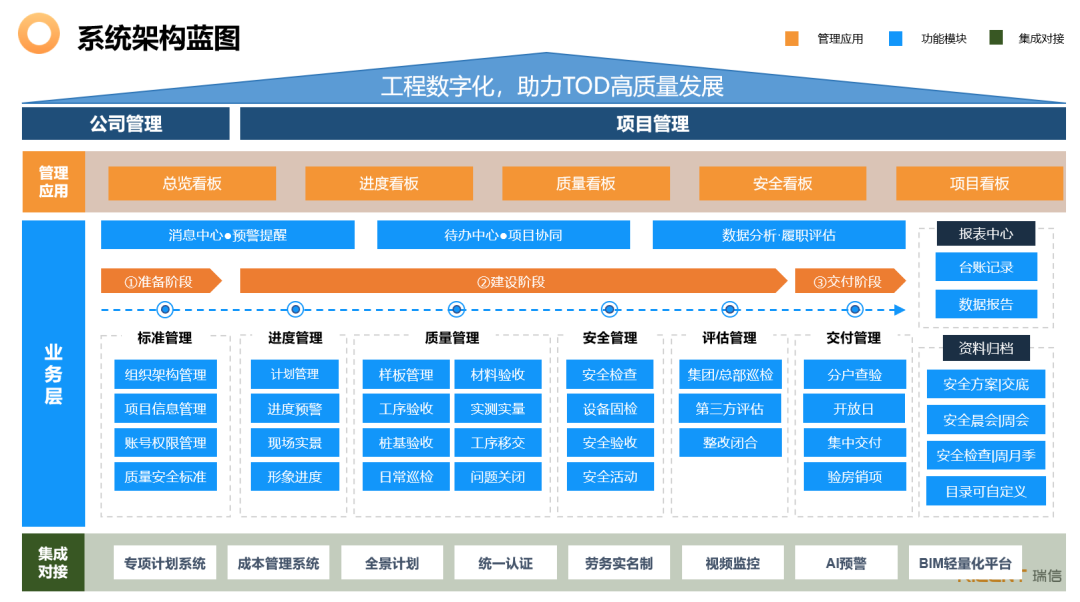
Task: Toggle the 安全看板 dashboard
Action: (782, 183)
